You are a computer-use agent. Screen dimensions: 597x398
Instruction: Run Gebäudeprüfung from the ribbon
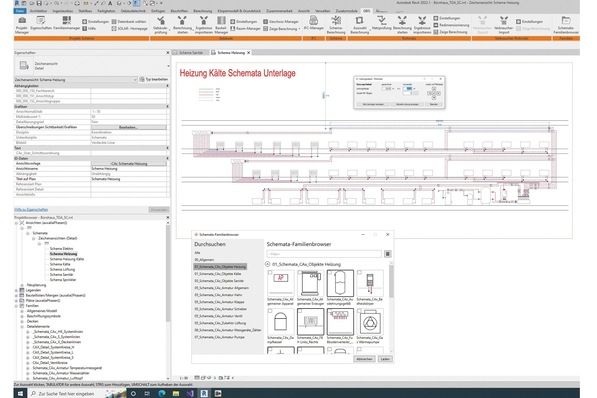point(160,25)
